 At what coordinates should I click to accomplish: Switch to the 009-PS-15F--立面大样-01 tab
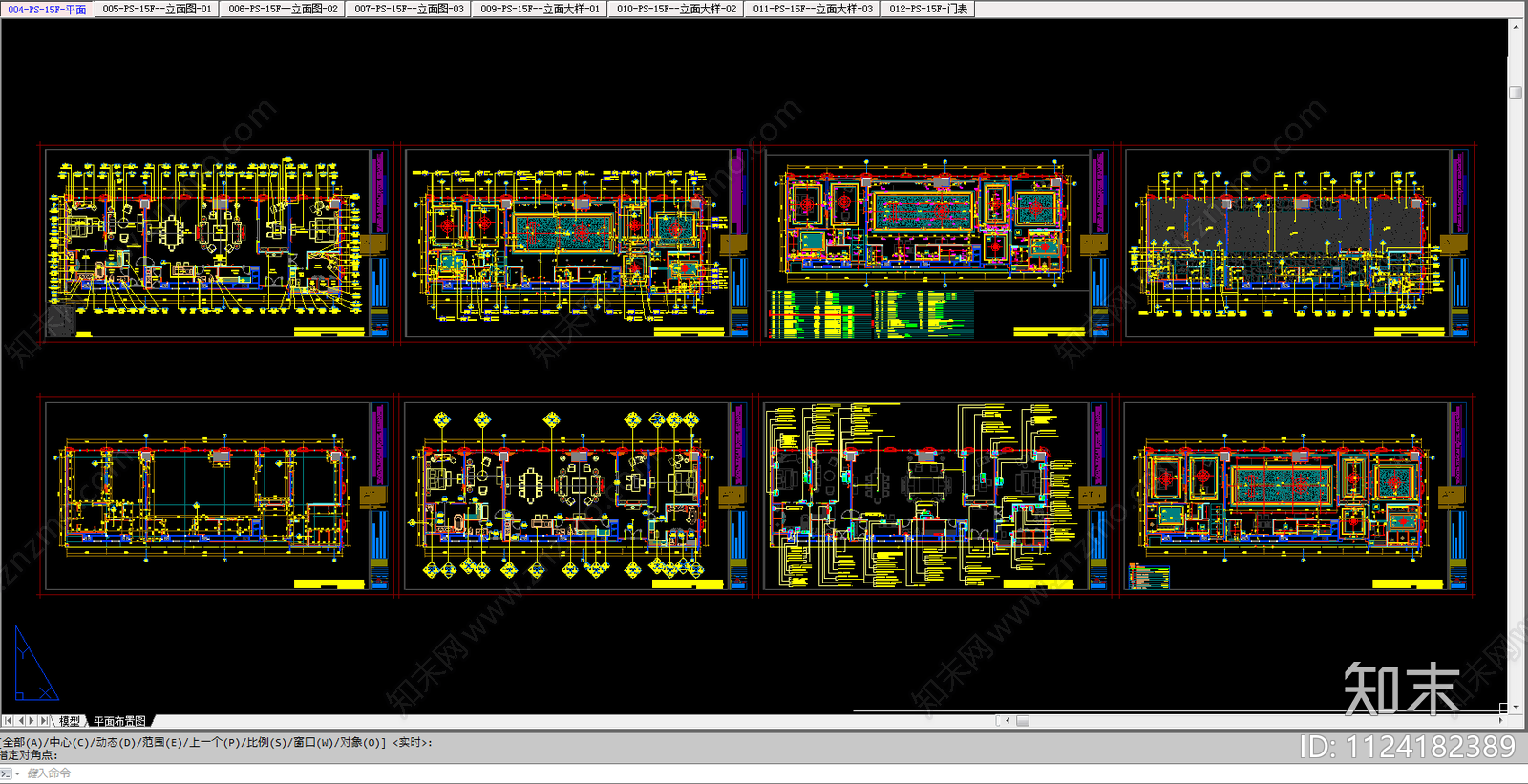(540, 9)
